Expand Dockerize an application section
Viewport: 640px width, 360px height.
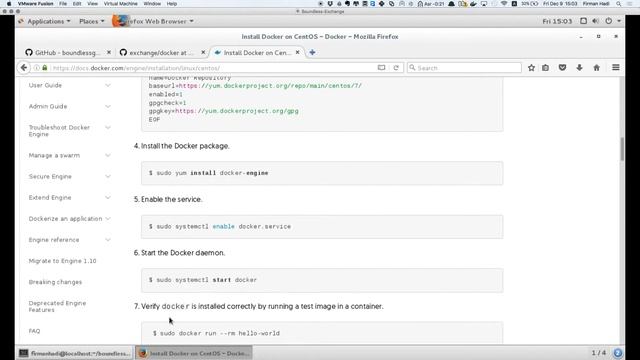(108, 219)
